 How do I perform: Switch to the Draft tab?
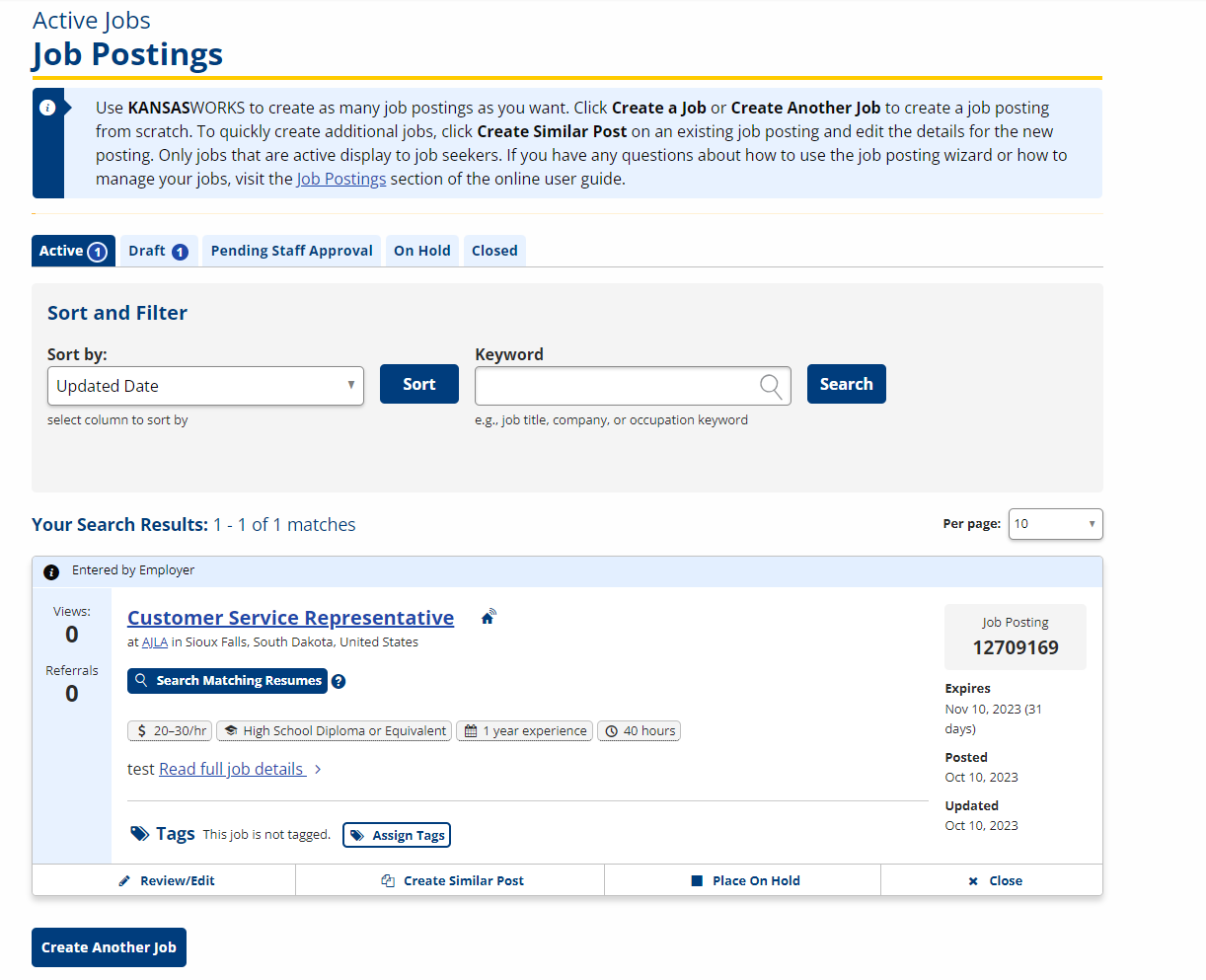click(157, 251)
